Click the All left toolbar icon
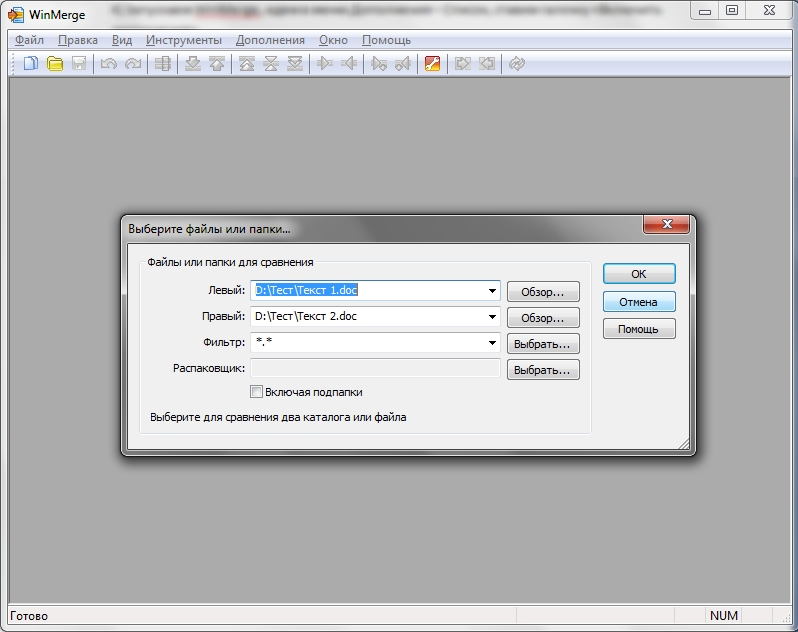This screenshot has width=798, height=632. tap(487, 64)
